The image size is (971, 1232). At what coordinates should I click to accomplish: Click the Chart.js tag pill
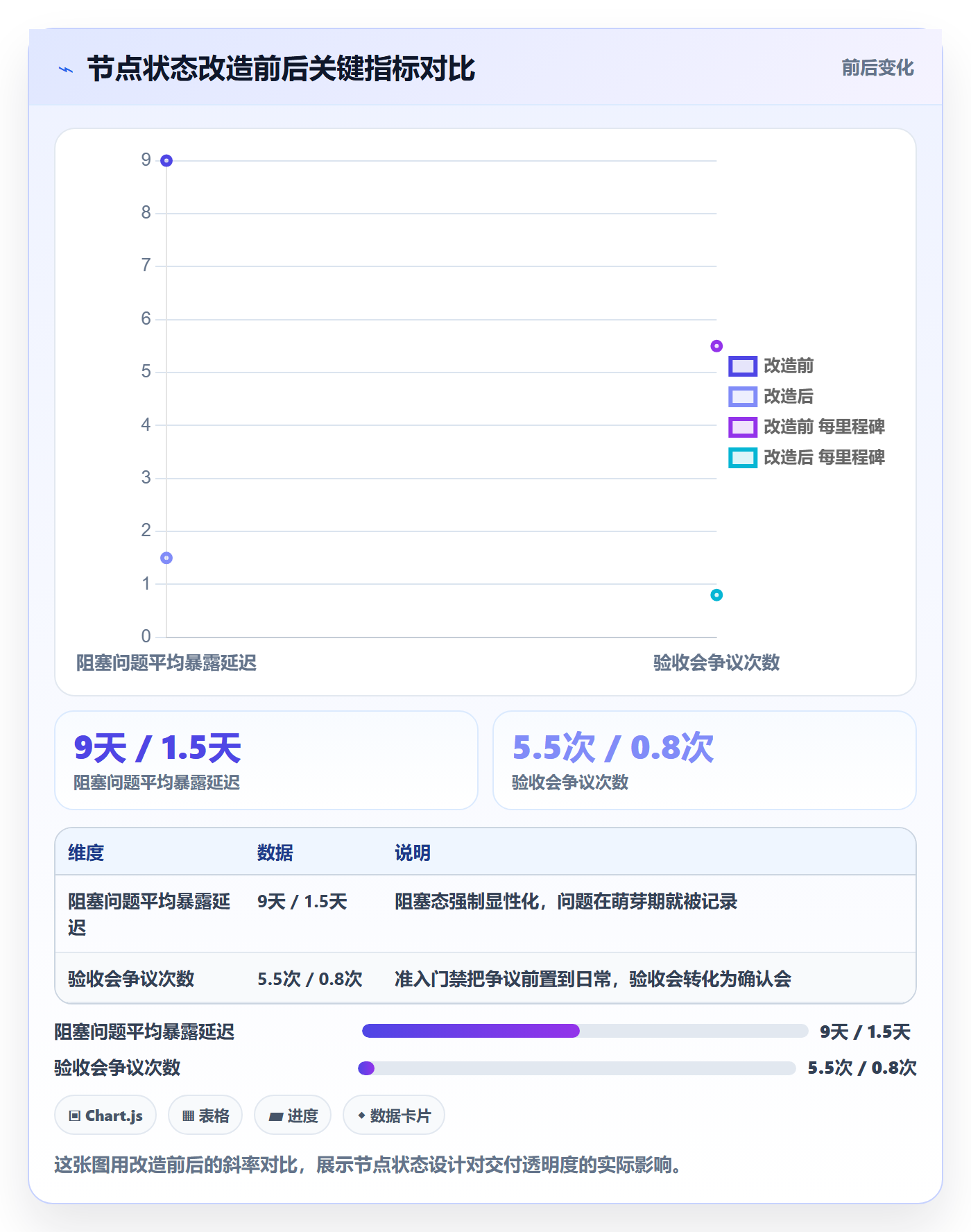click(105, 1115)
